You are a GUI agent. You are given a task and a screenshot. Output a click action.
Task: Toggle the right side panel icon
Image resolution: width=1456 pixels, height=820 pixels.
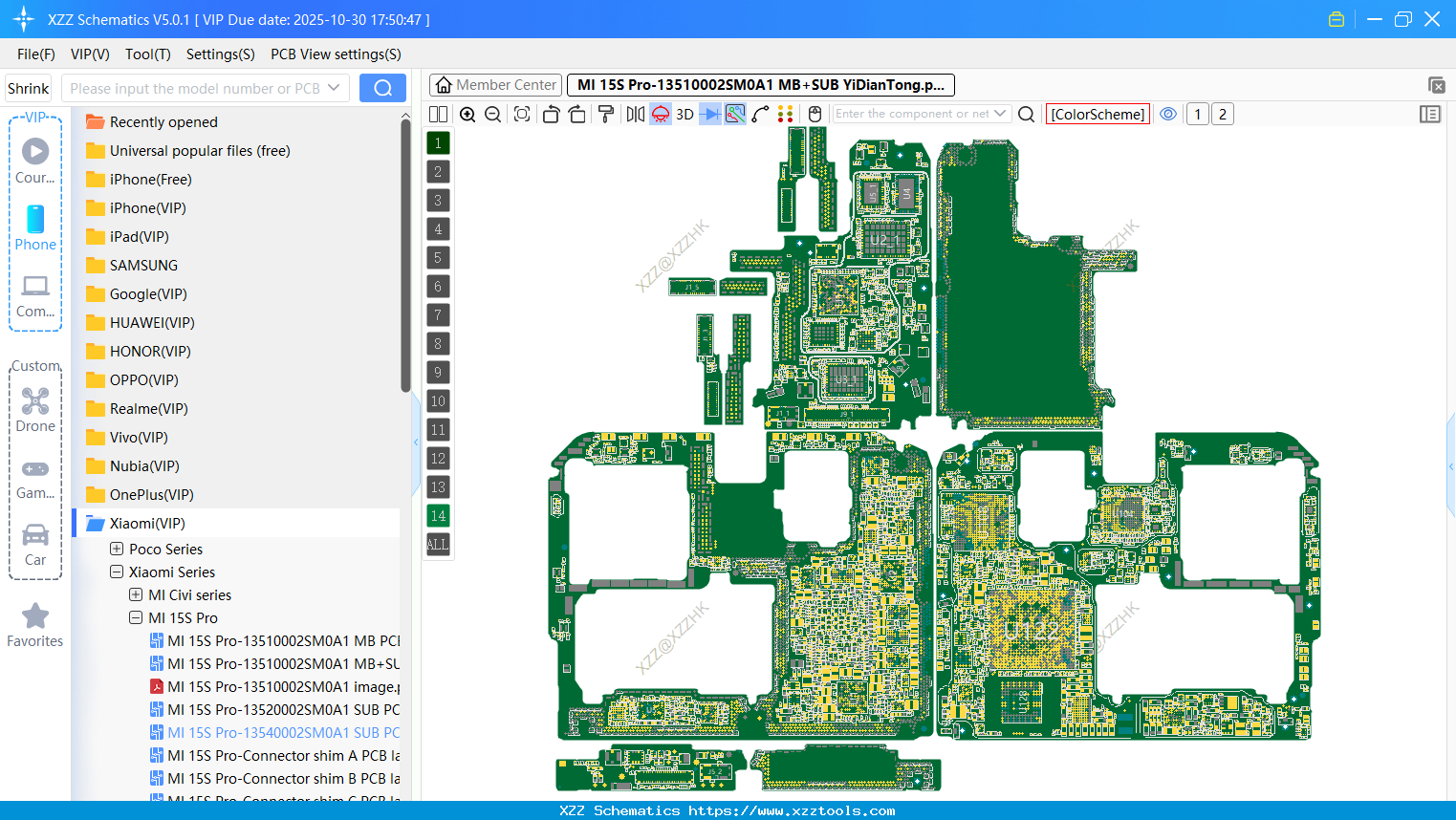point(1430,114)
